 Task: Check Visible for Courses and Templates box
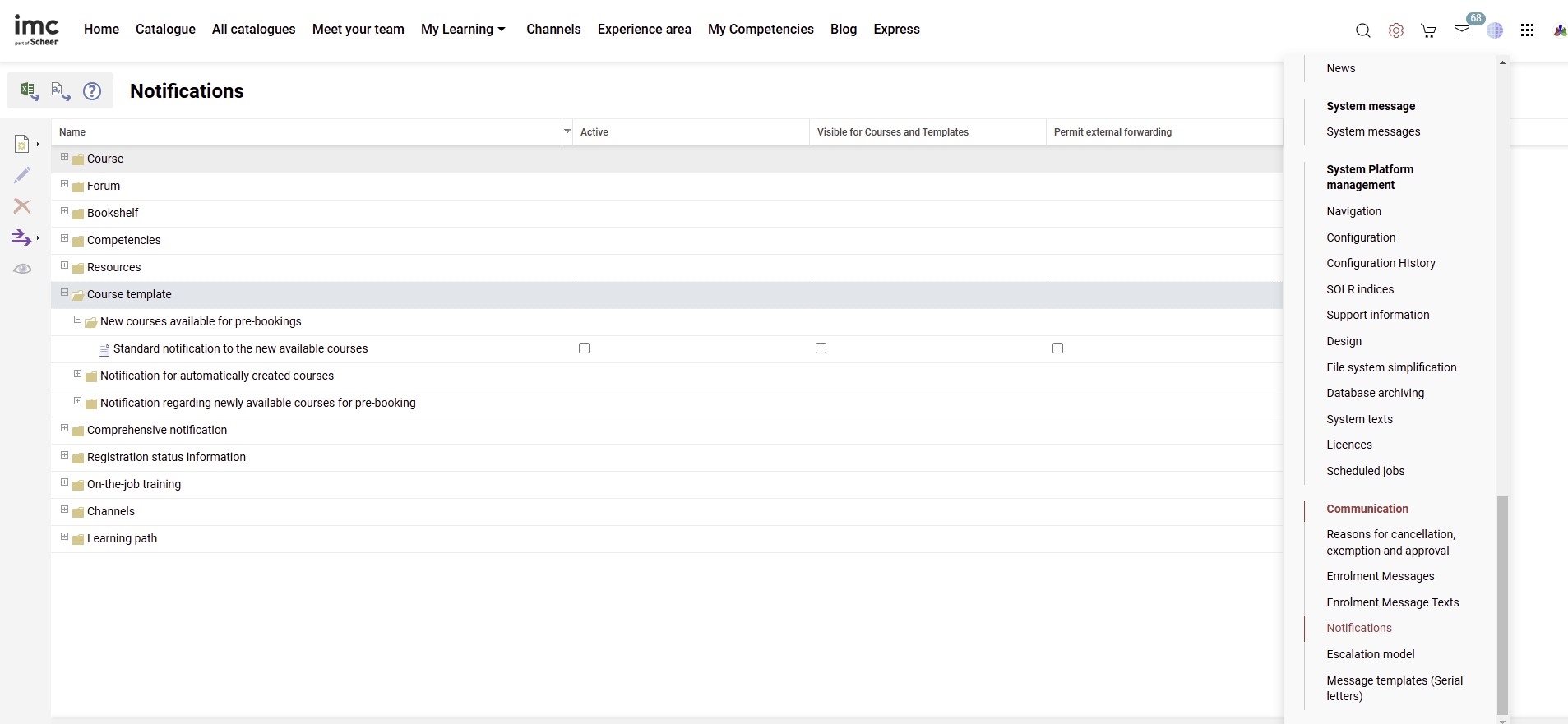(x=821, y=348)
